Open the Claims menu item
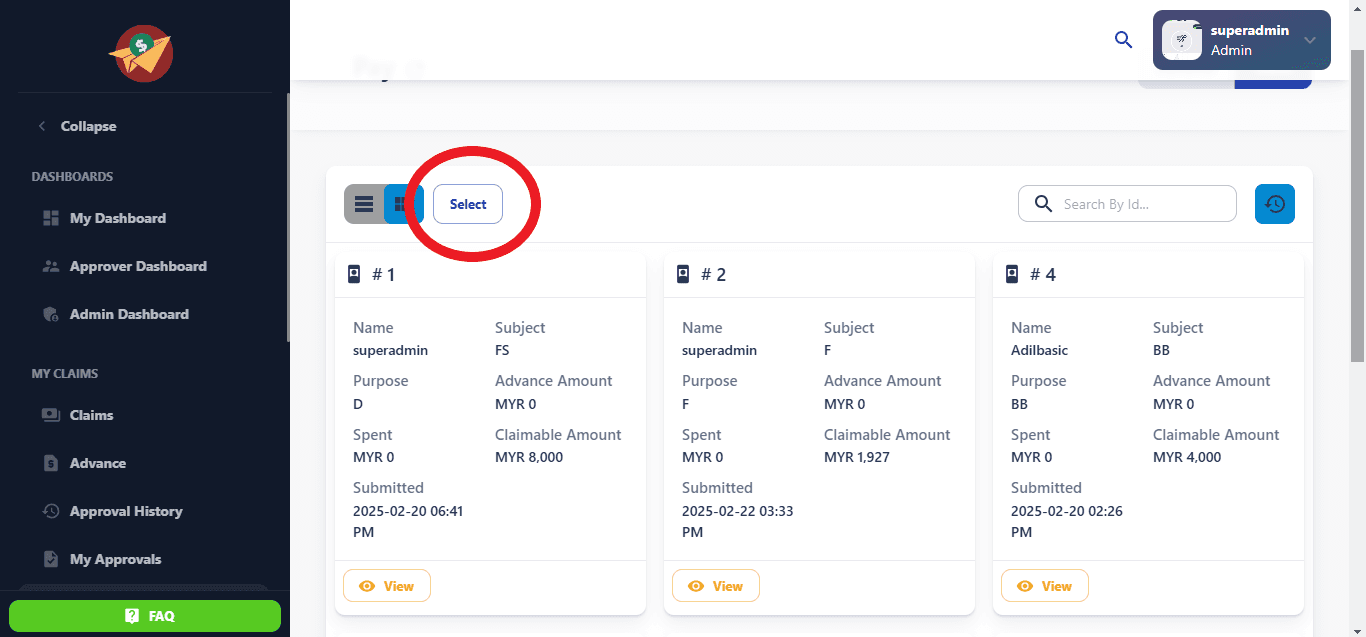Screen dimensions: 1366x637 pos(91,415)
